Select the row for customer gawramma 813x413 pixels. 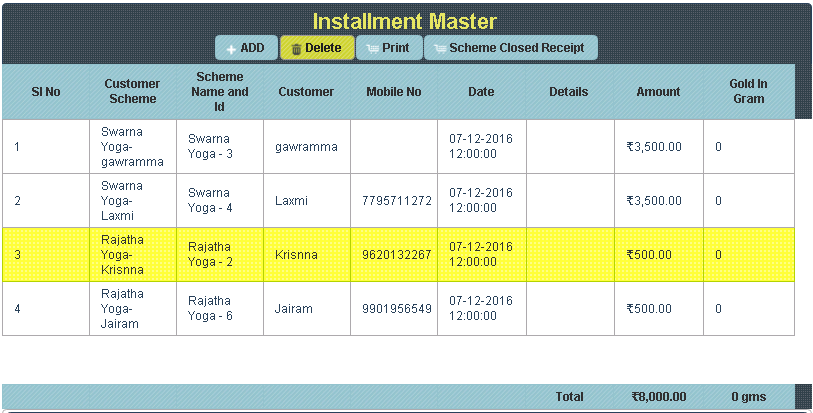point(306,147)
